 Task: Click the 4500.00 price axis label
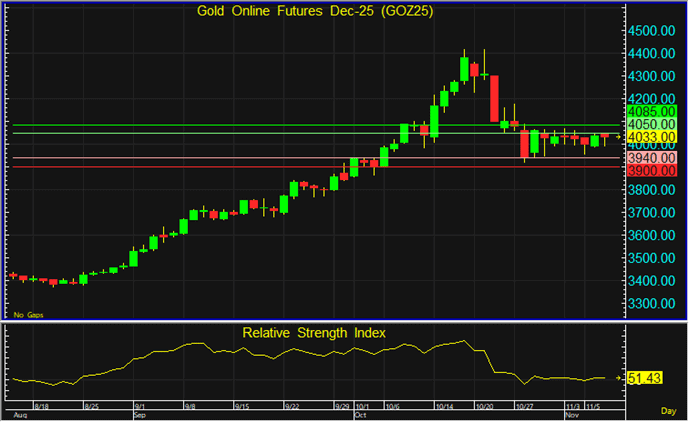tap(654, 30)
